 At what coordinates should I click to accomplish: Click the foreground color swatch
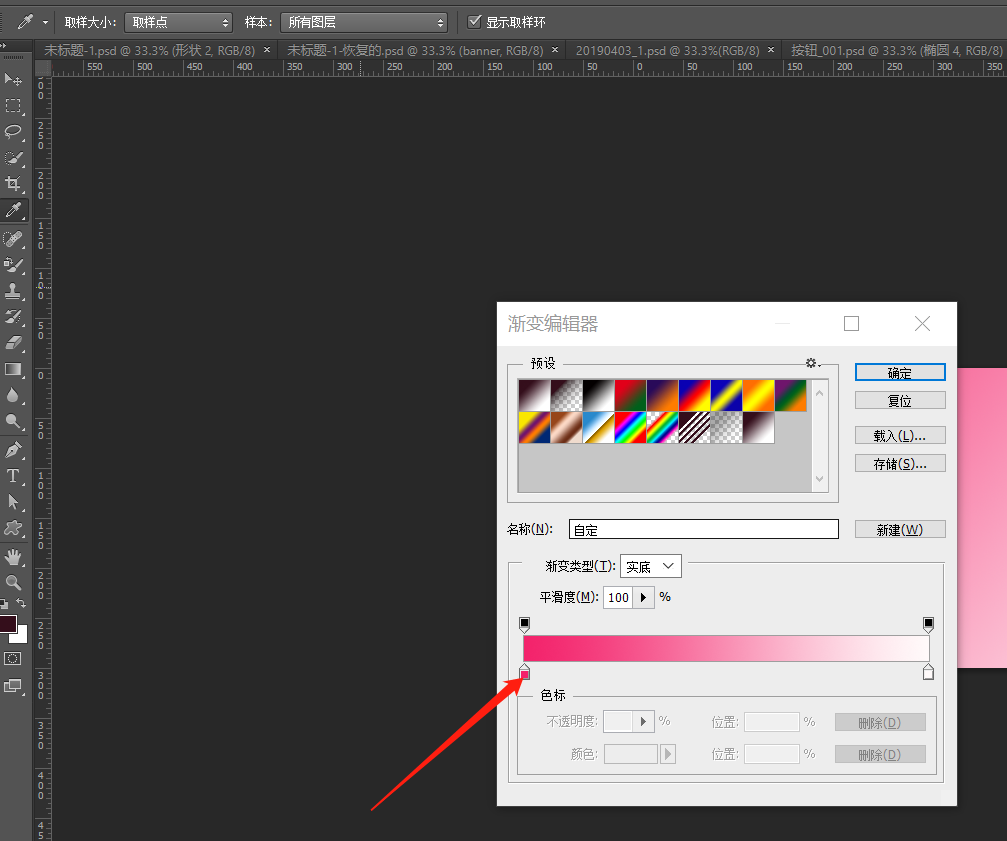[x=8, y=624]
